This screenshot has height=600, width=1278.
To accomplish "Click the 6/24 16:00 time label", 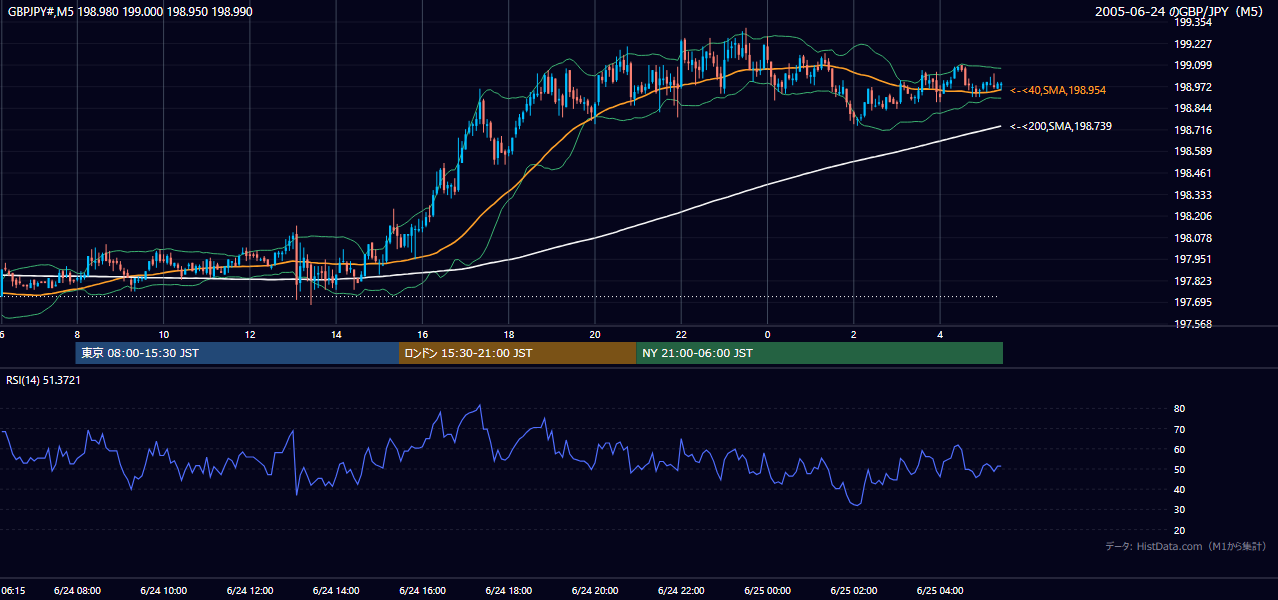I will (423, 591).
